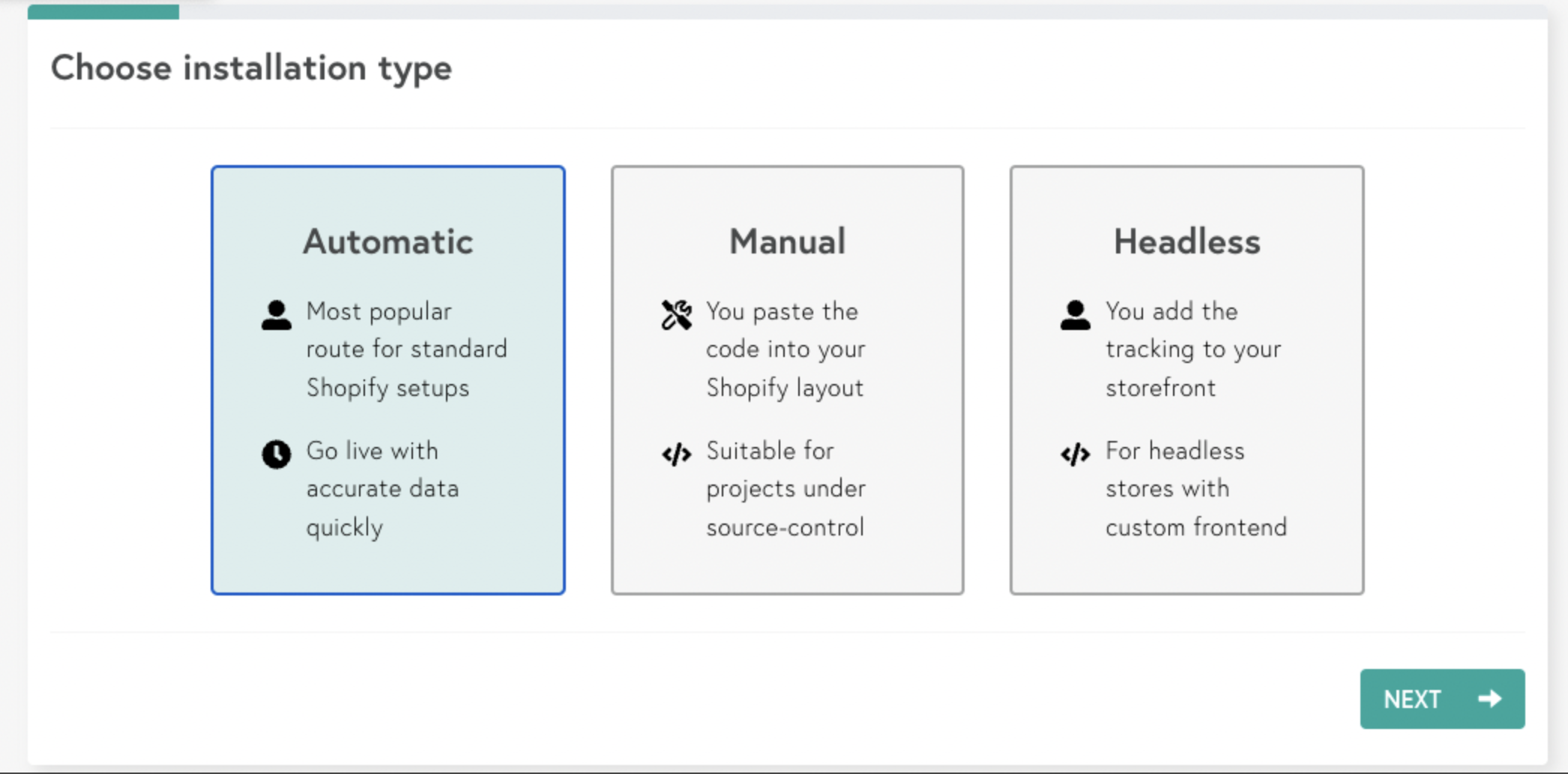Viewport: 1568px width, 774px height.
Task: Click the person icon in Automatic card
Action: pos(276,315)
